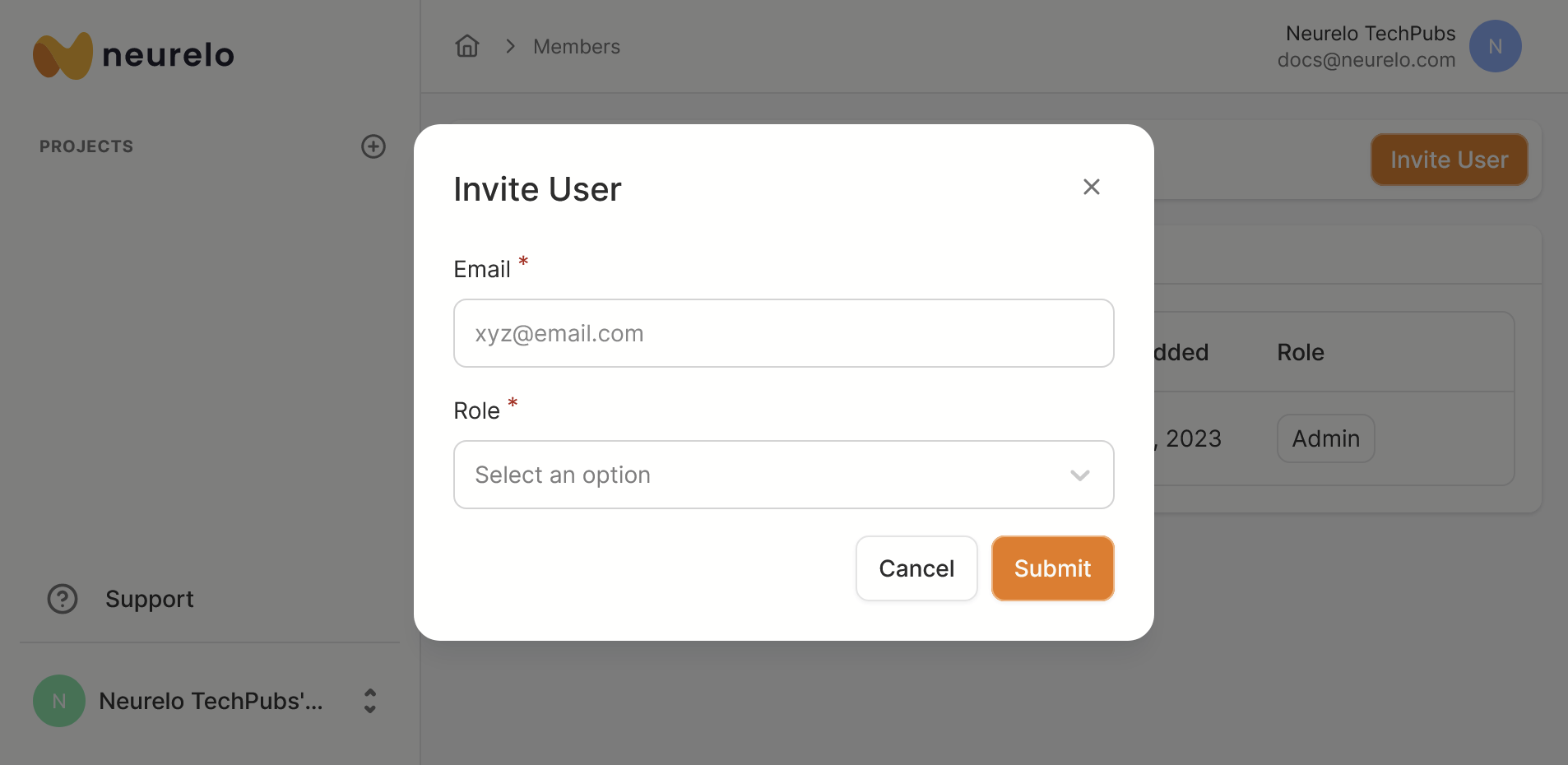Add a new project with plus icon
Viewport: 1568px width, 765px height.
point(373,146)
